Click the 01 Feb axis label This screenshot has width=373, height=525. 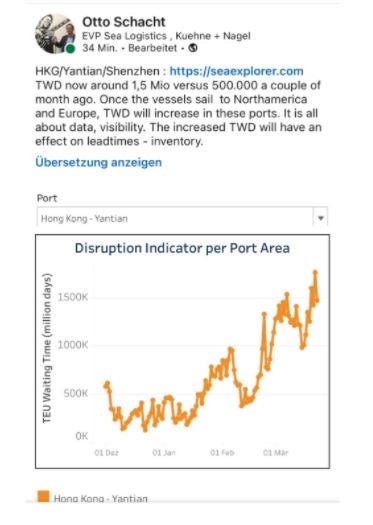click(x=222, y=453)
